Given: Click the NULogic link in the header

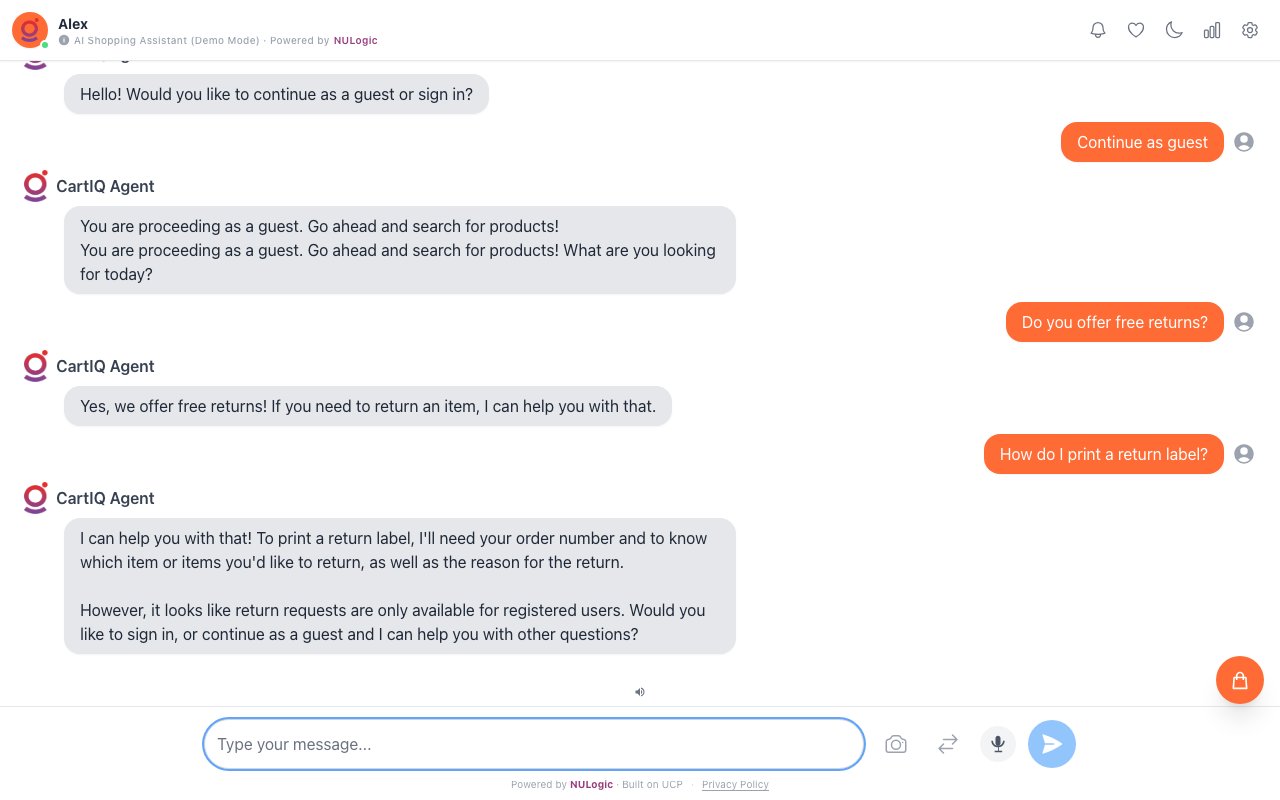Looking at the screenshot, I should click(356, 41).
